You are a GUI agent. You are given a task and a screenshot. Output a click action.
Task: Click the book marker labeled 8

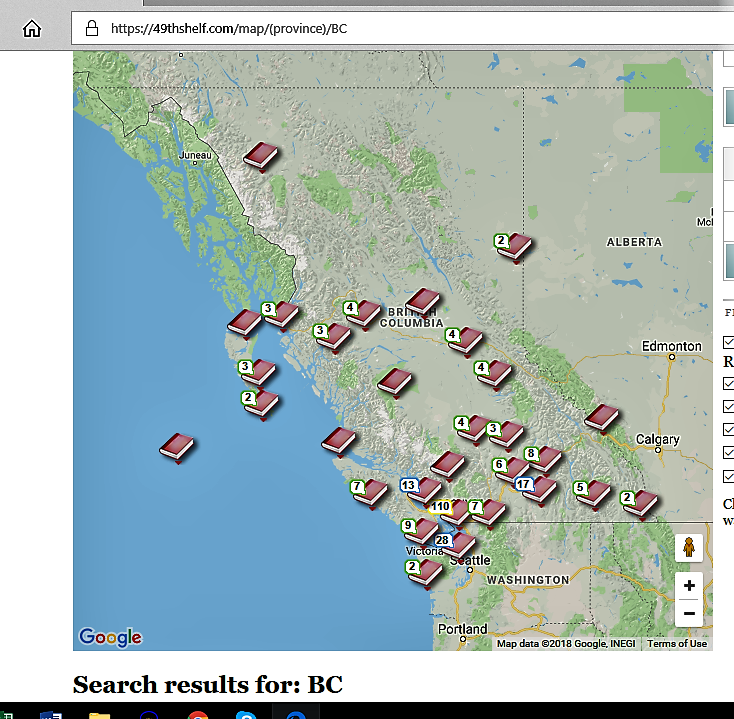click(x=544, y=458)
